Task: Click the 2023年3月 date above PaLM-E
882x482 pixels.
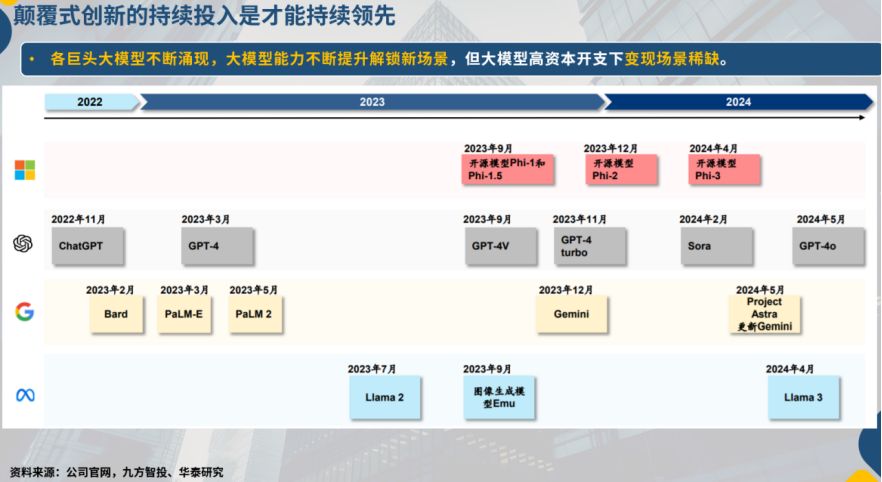Action: point(184,290)
